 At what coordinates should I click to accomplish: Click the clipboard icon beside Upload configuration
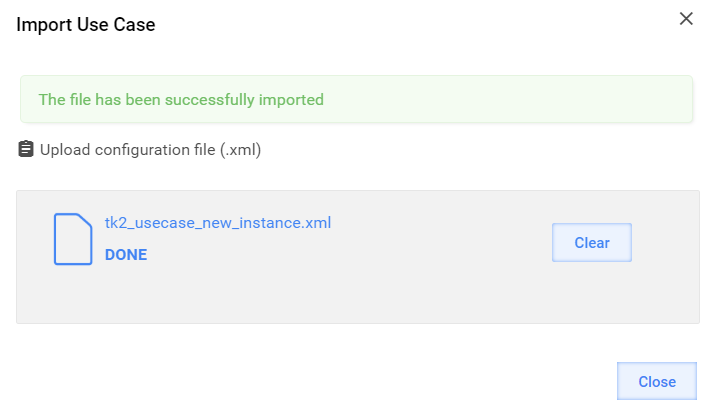[26, 149]
